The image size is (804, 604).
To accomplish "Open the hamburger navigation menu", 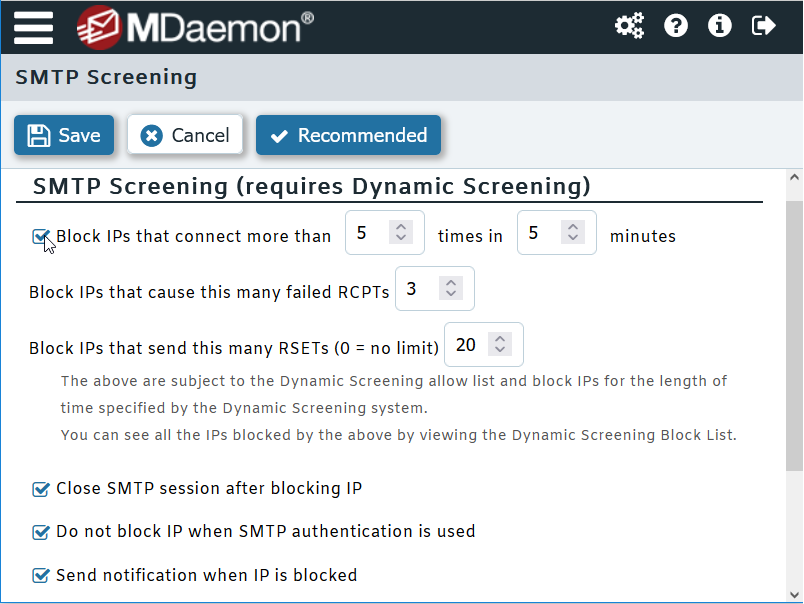I will [33, 27].
